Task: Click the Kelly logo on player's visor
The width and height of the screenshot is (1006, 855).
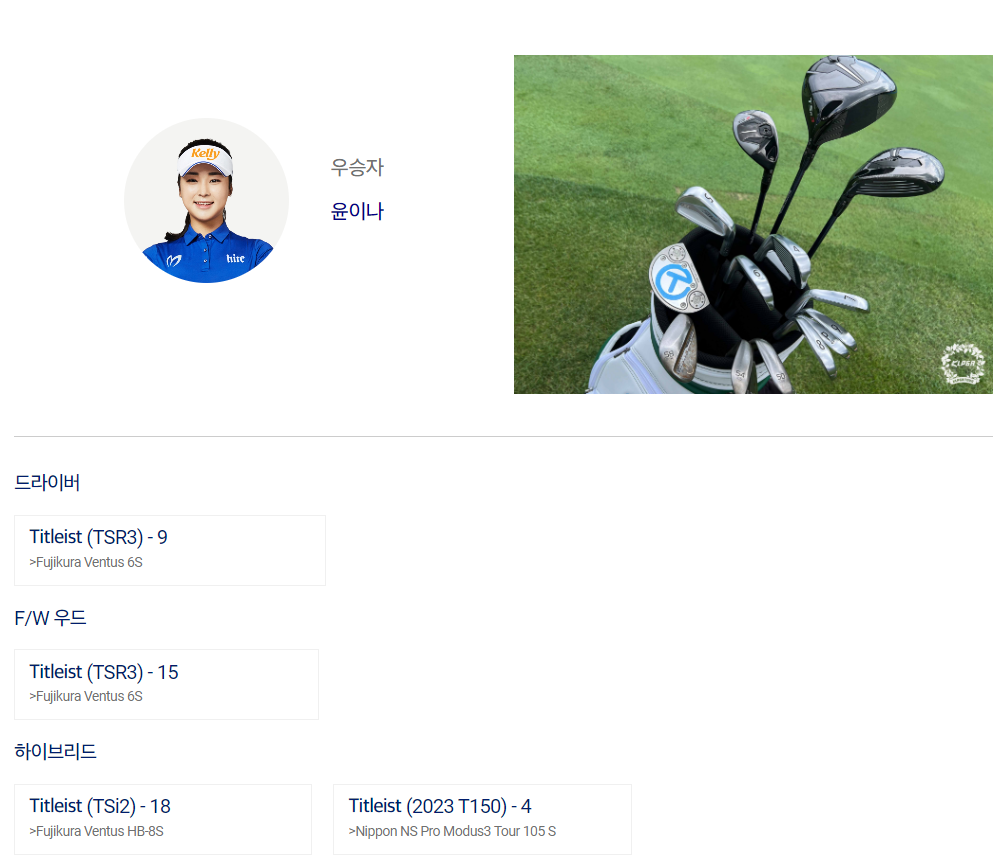Action: click(x=205, y=153)
